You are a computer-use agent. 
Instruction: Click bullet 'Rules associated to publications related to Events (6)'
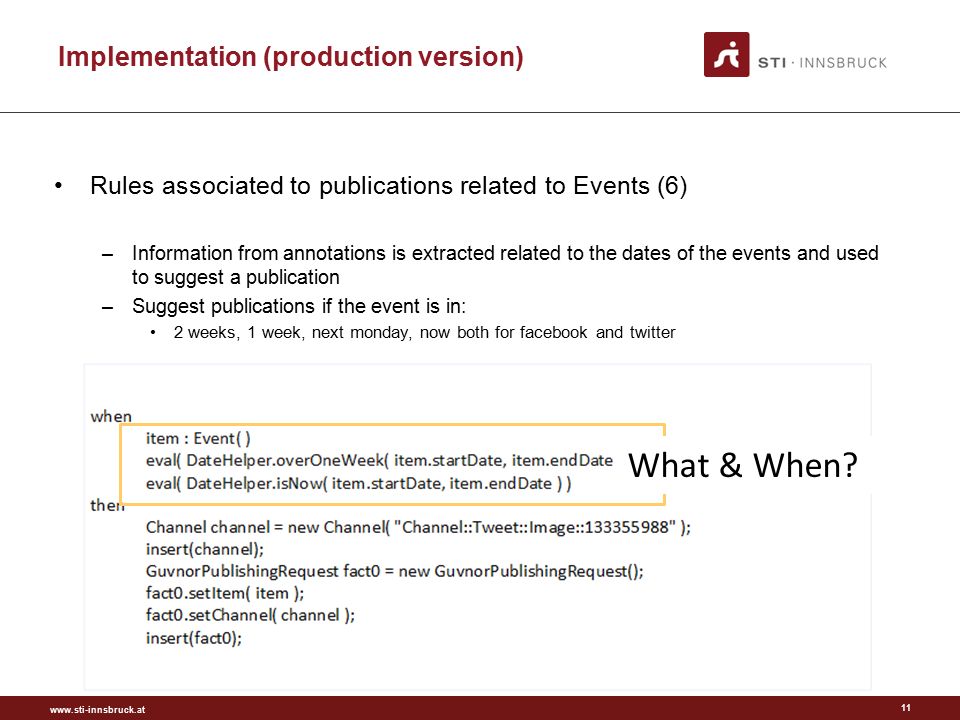tap(388, 186)
